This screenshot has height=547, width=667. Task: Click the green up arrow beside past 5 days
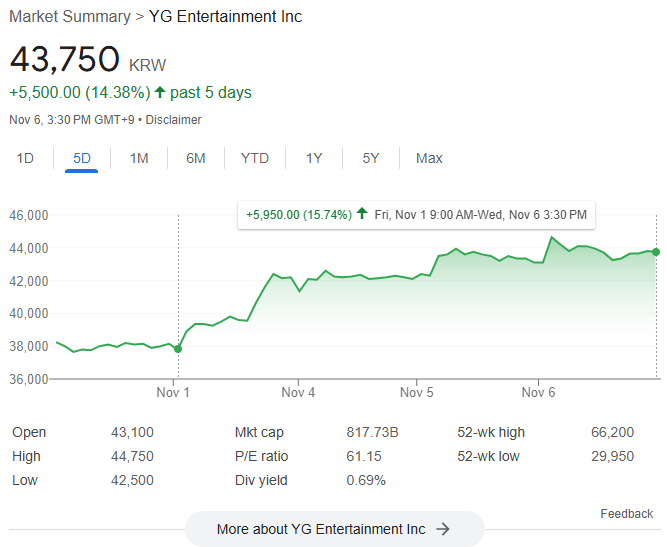tap(160, 92)
